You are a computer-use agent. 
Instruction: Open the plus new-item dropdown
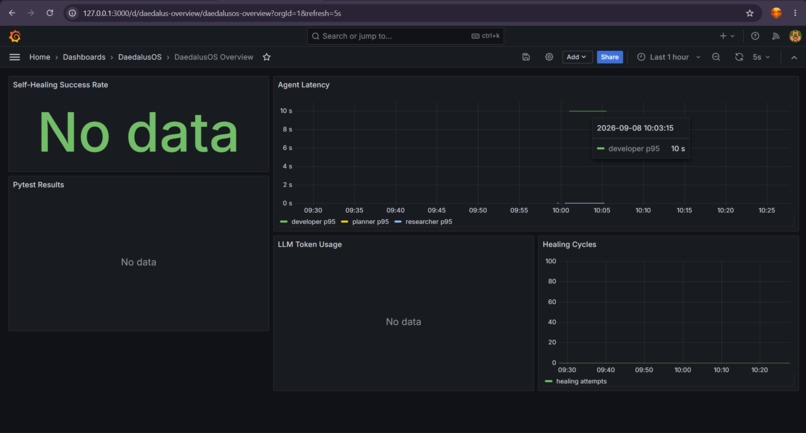coord(727,36)
